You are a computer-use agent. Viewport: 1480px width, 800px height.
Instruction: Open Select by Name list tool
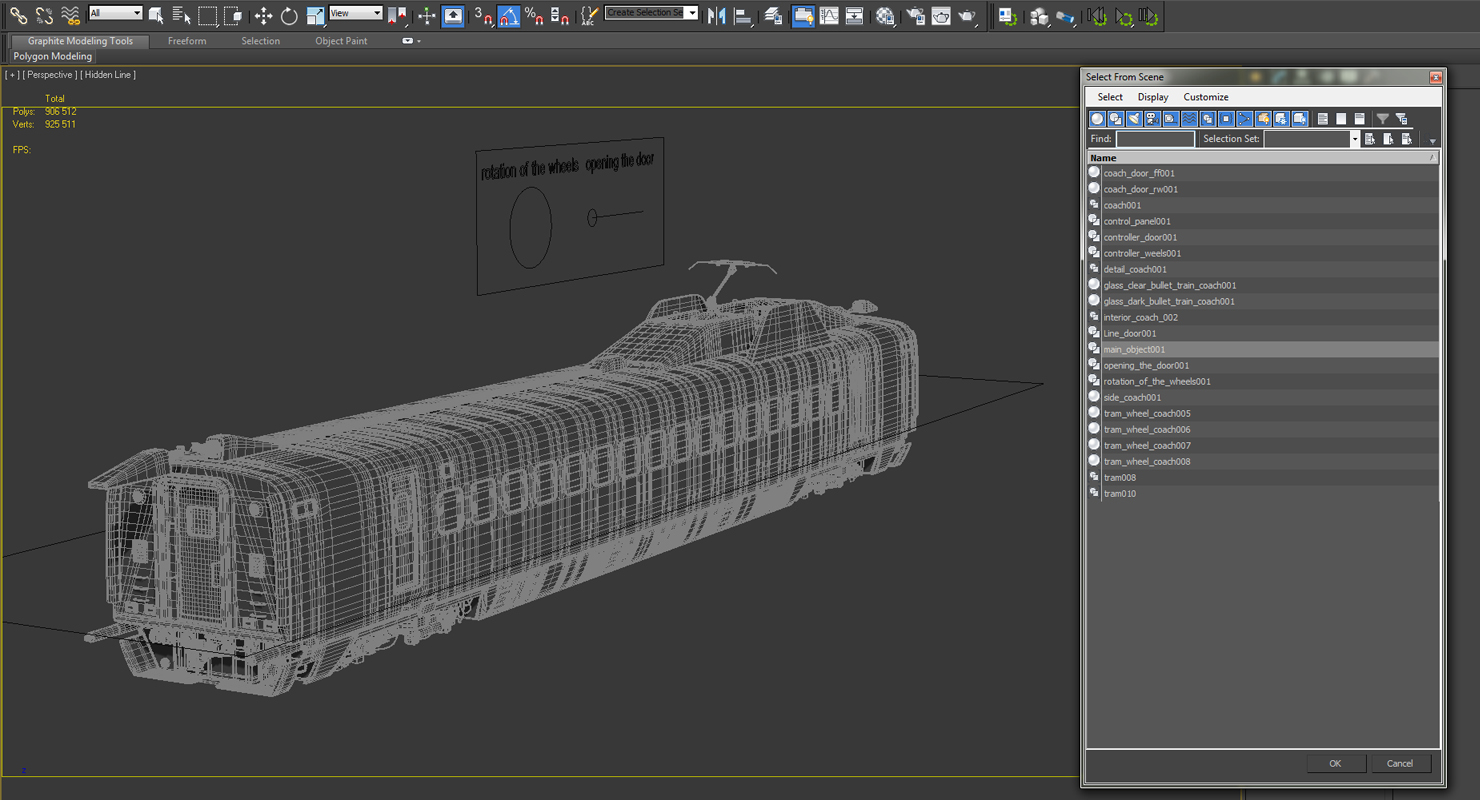[181, 16]
